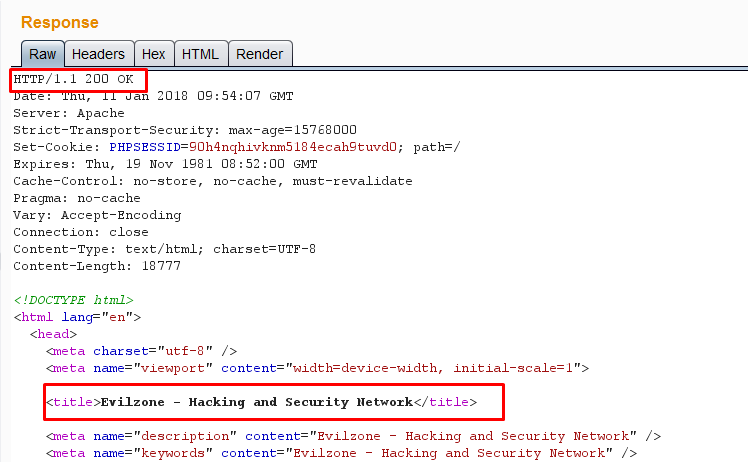Click the html lang="en" tag
Screen dimensions: 748x462
point(77,317)
